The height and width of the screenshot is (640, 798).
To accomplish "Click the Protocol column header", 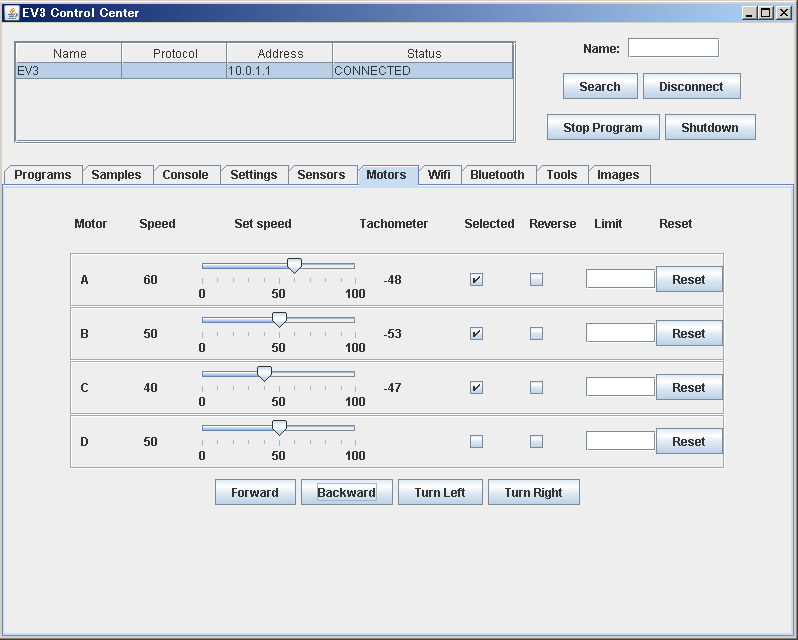I will [175, 53].
